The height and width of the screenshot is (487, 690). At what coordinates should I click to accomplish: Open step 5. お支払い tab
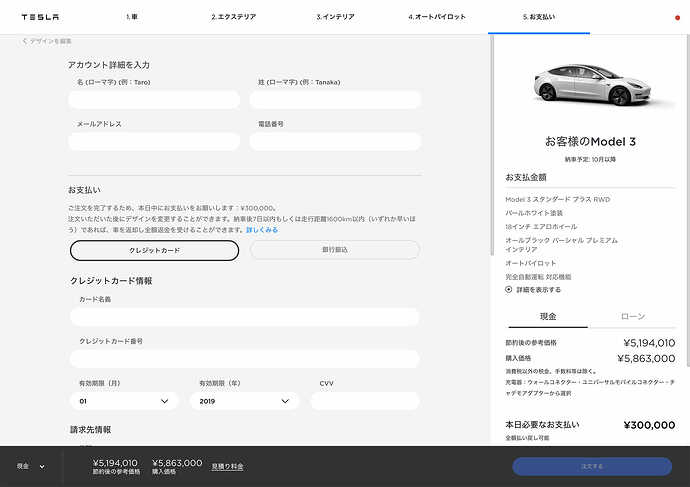pos(539,17)
